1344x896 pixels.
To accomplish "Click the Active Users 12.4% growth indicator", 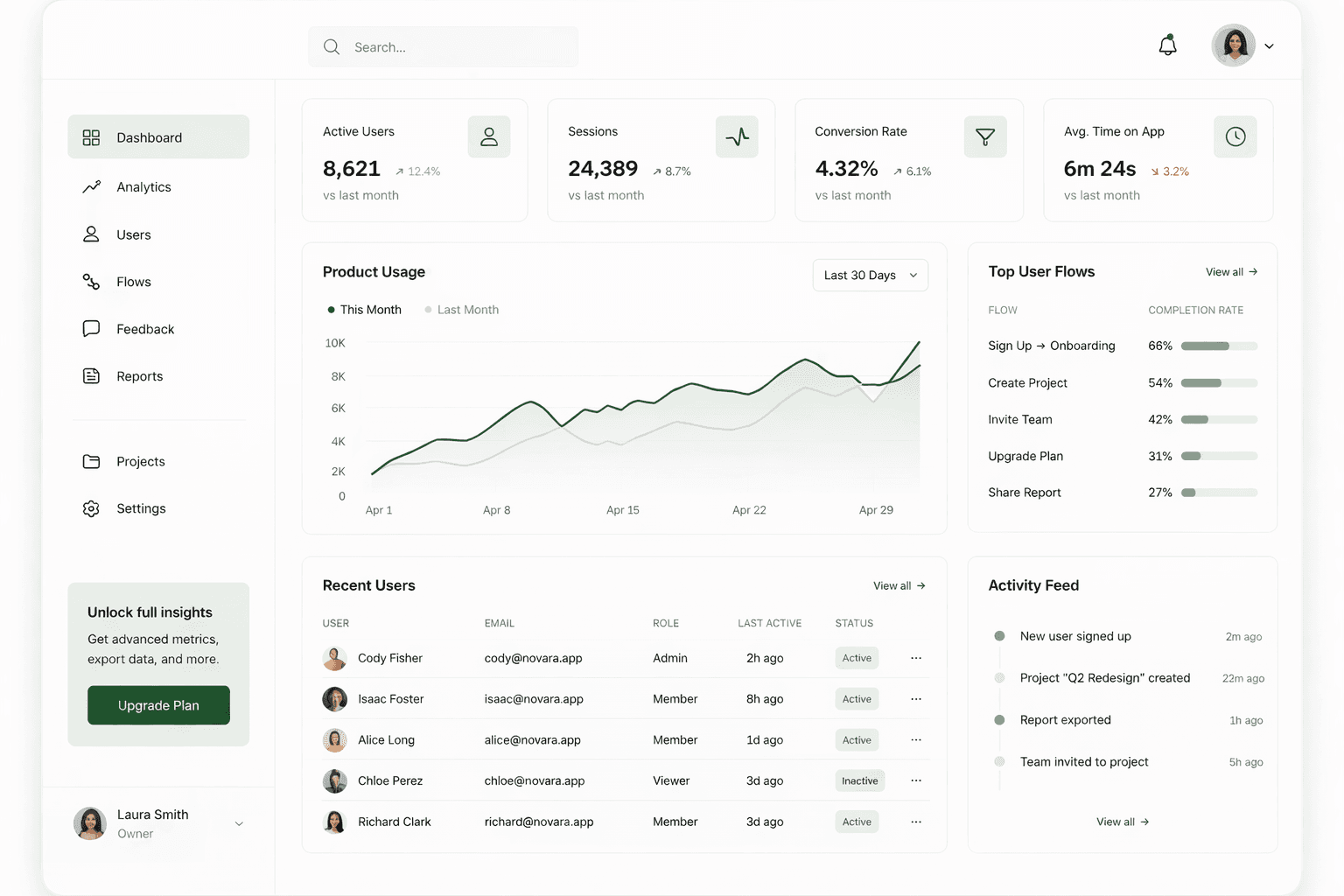I will pos(417,171).
